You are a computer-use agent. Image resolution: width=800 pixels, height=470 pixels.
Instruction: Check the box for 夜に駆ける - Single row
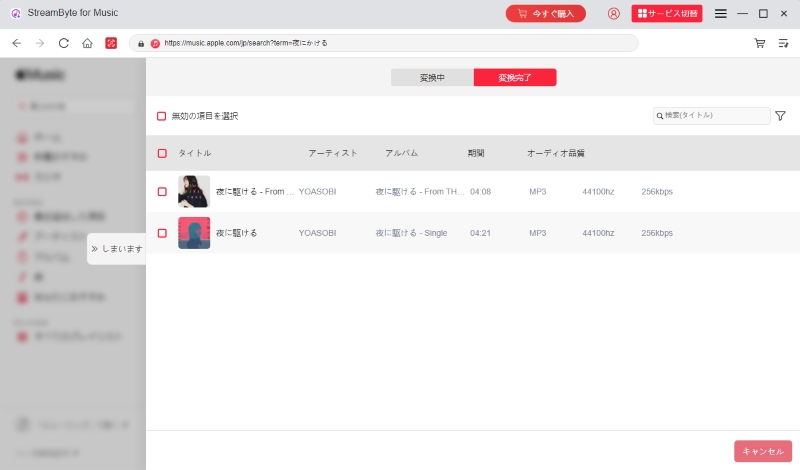(162, 233)
